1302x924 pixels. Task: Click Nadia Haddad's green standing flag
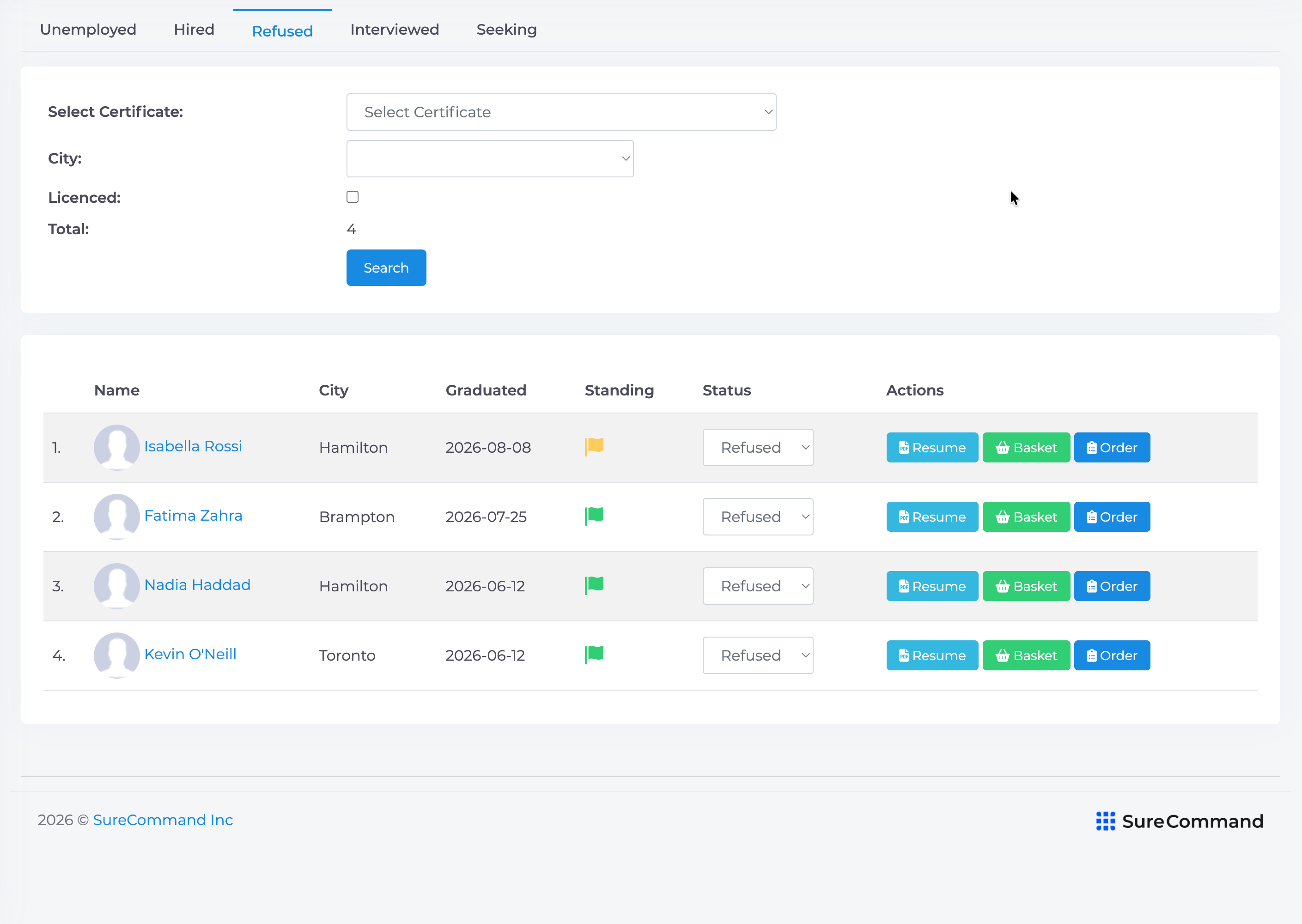pos(594,585)
